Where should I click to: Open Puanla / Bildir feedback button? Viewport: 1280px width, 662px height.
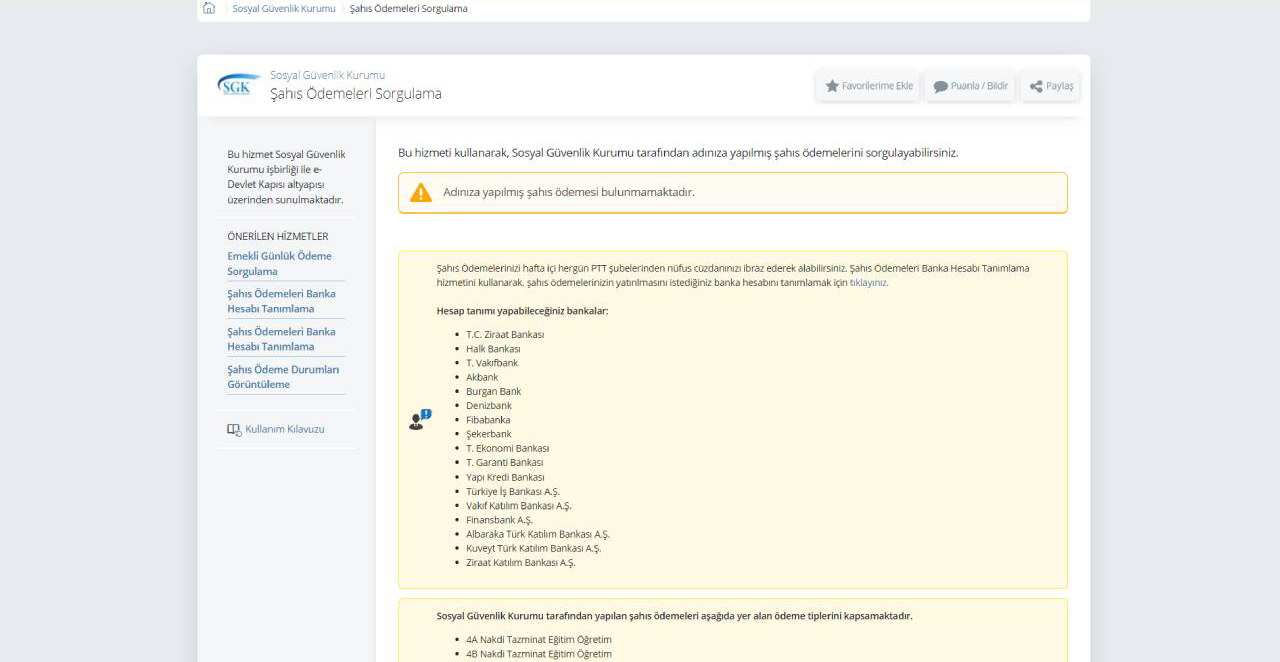click(x=970, y=86)
